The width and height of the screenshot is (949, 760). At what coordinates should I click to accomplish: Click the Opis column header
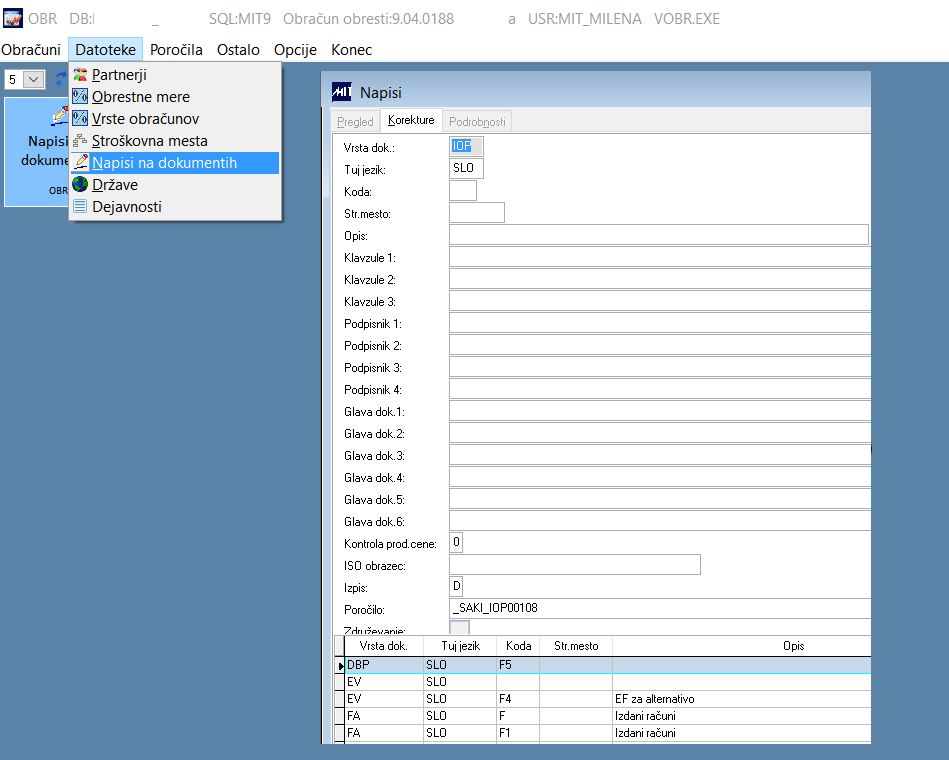pyautogui.click(x=741, y=646)
